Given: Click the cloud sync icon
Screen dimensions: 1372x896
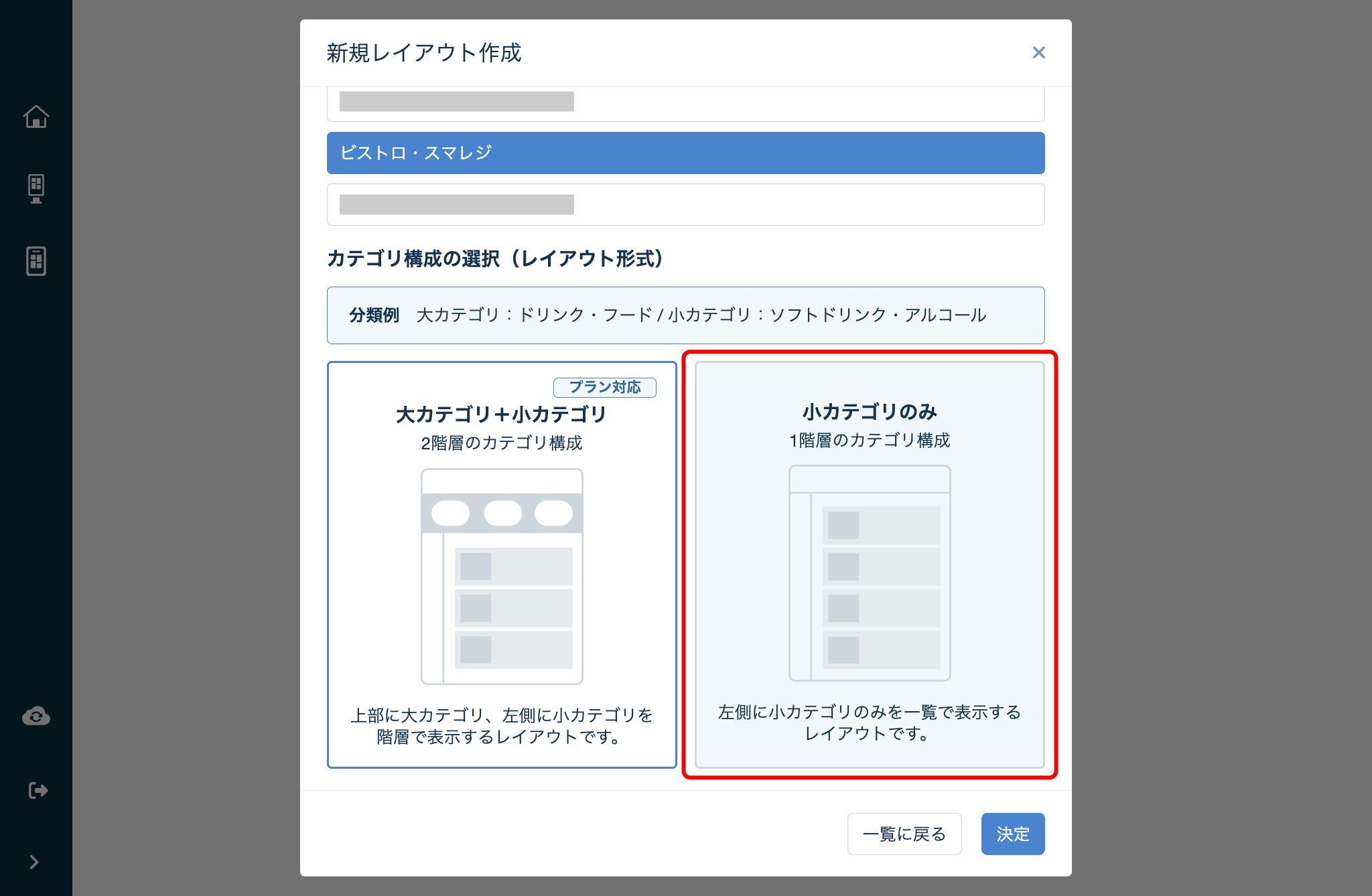Looking at the screenshot, I should click(x=36, y=717).
